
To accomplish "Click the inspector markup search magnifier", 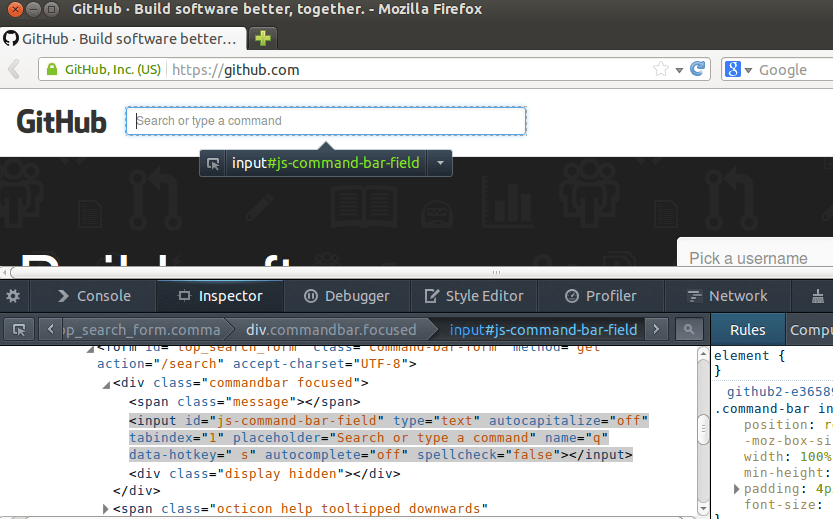I will pyautogui.click(x=689, y=330).
